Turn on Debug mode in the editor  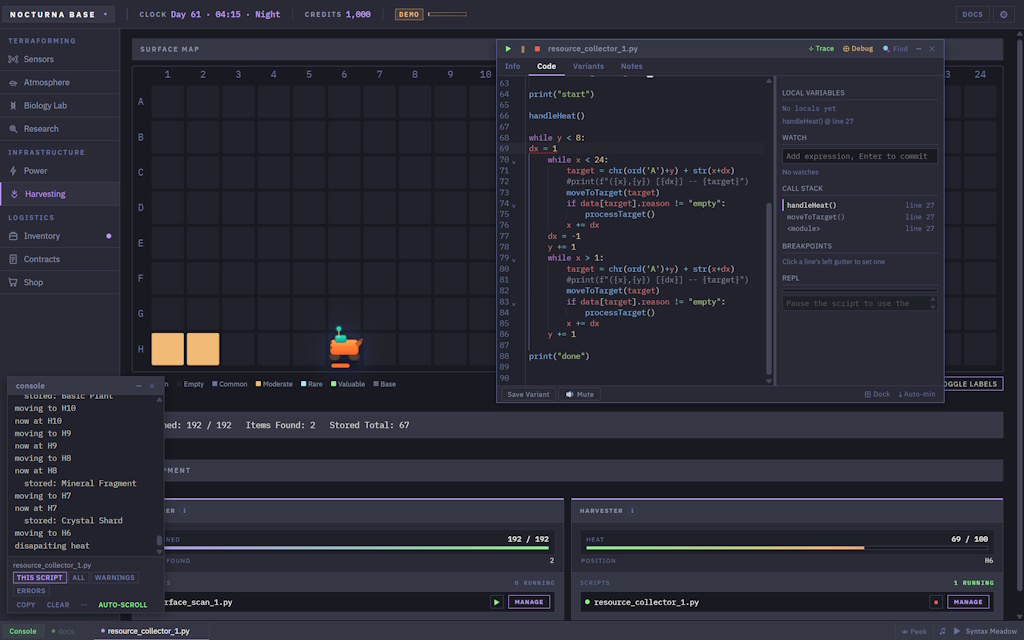(857, 49)
